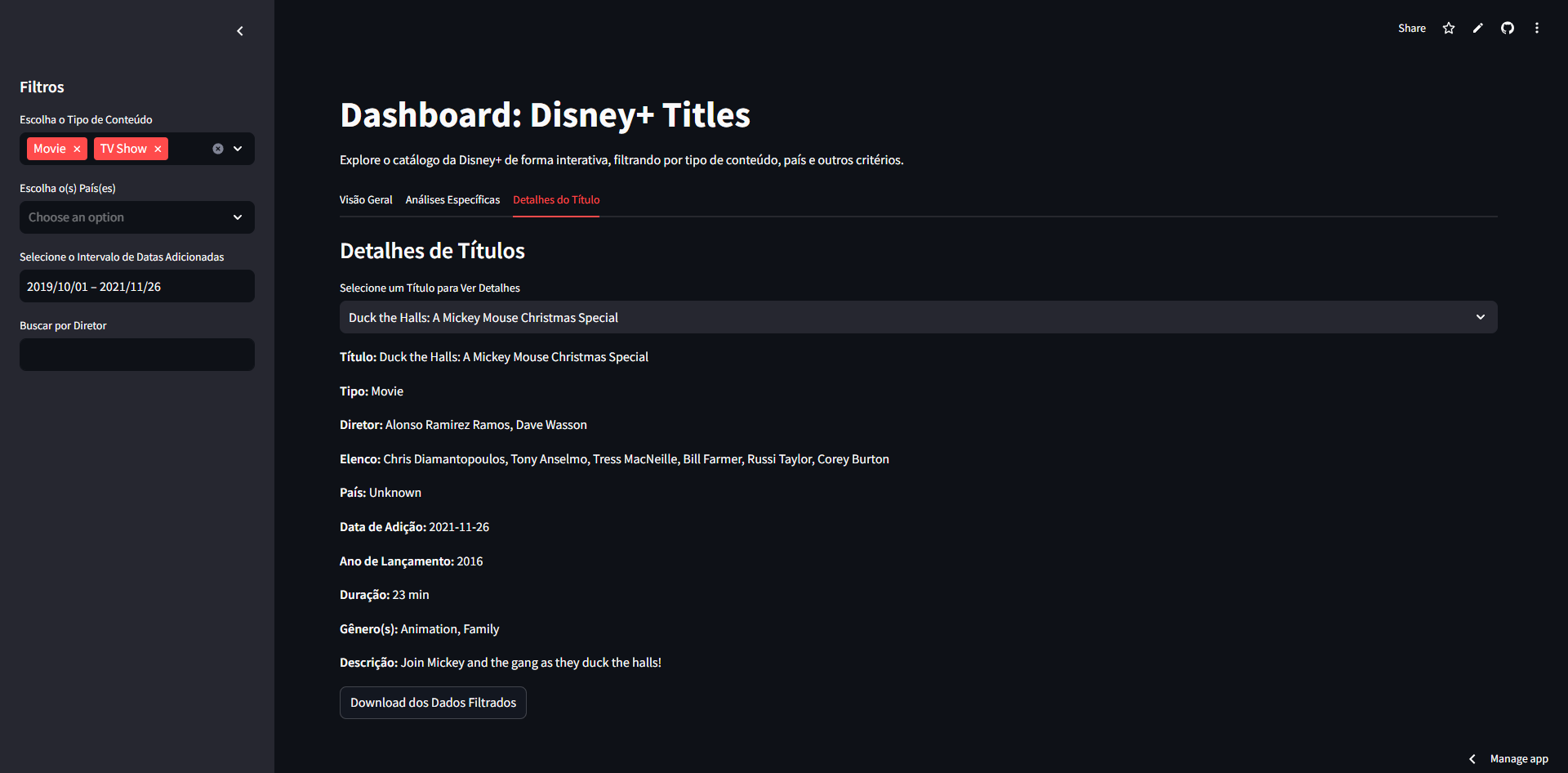
Task: Click the Título: Duck the Halls line
Action: (x=494, y=357)
